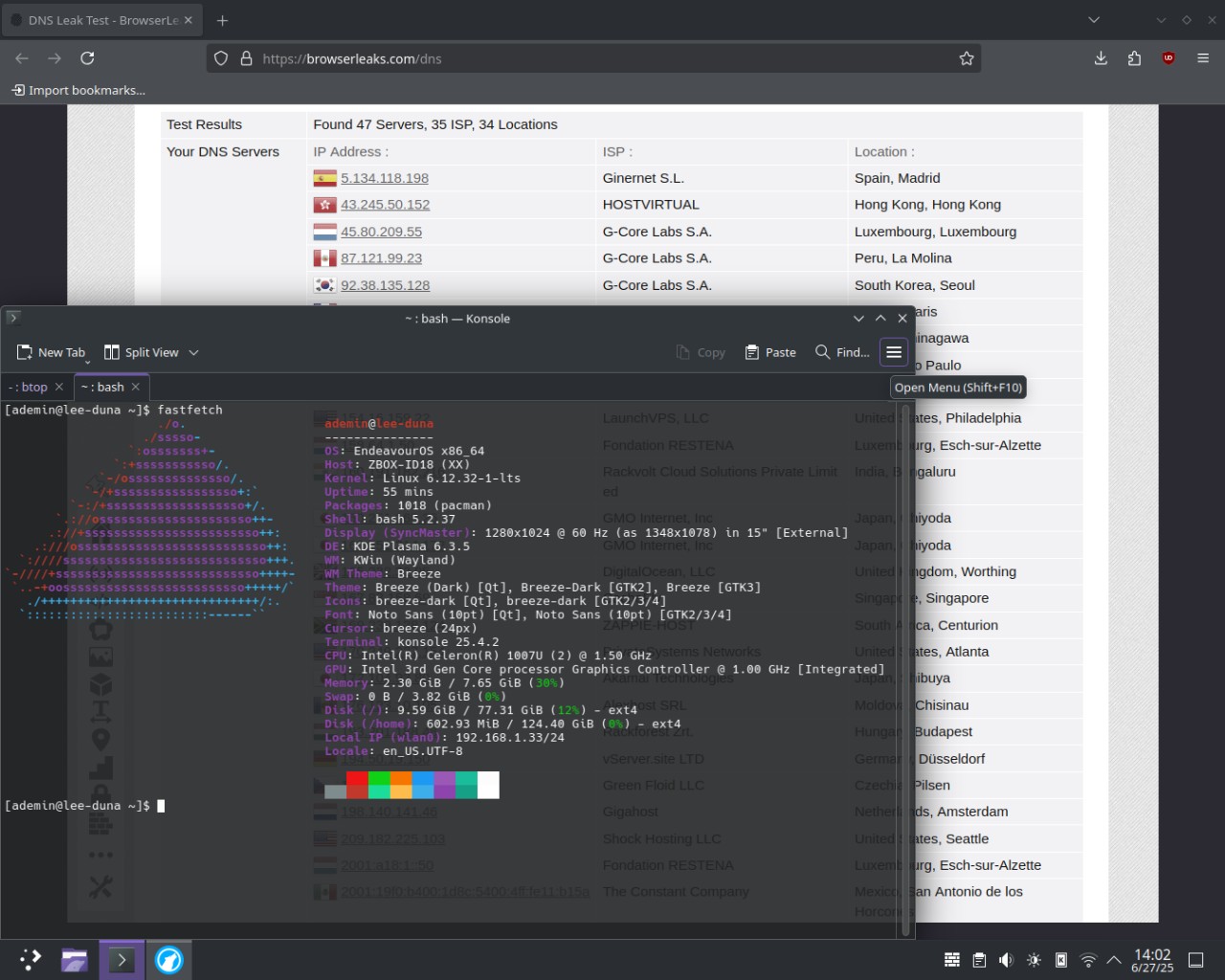Click the Konsole window icon in titlebar
The width and height of the screenshot is (1225, 980).
(13, 318)
